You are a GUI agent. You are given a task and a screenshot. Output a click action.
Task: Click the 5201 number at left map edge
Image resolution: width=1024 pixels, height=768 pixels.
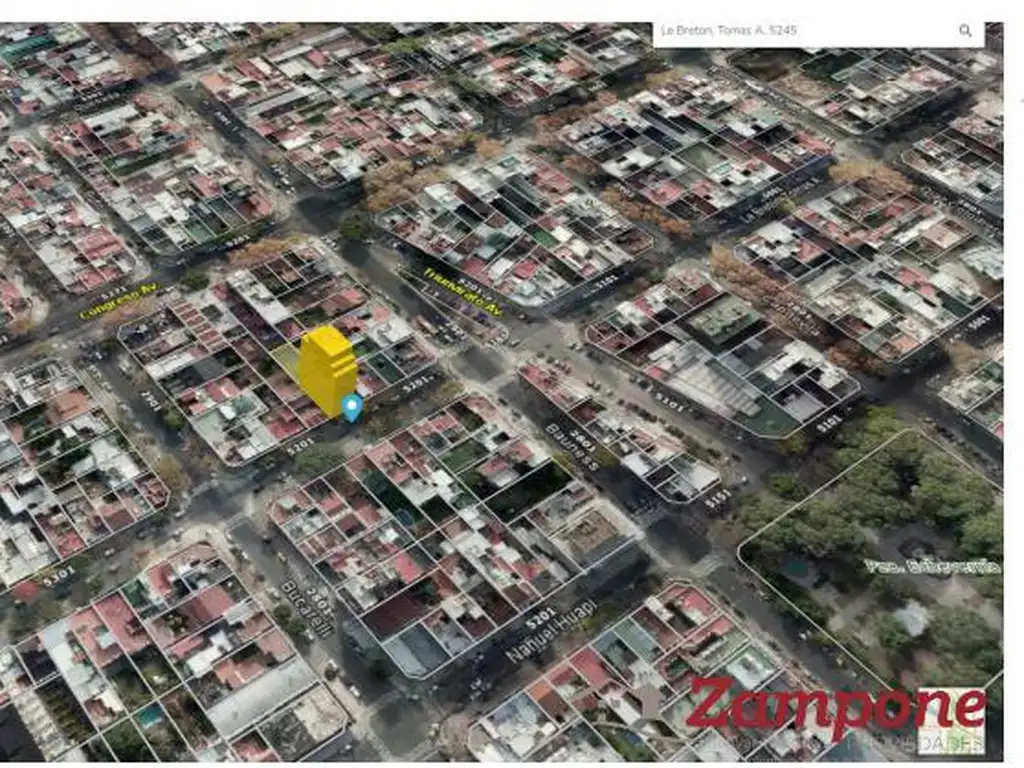pos(58,574)
